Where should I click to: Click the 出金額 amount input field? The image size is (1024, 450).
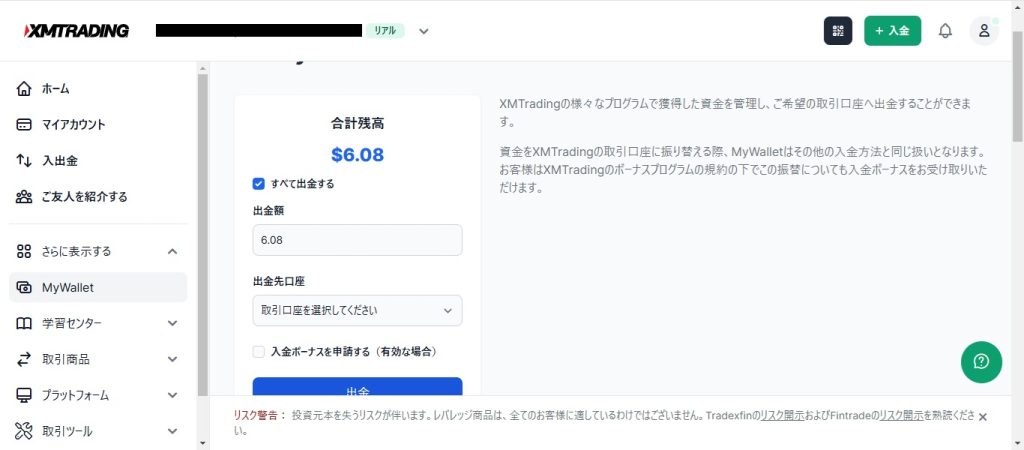click(x=357, y=240)
